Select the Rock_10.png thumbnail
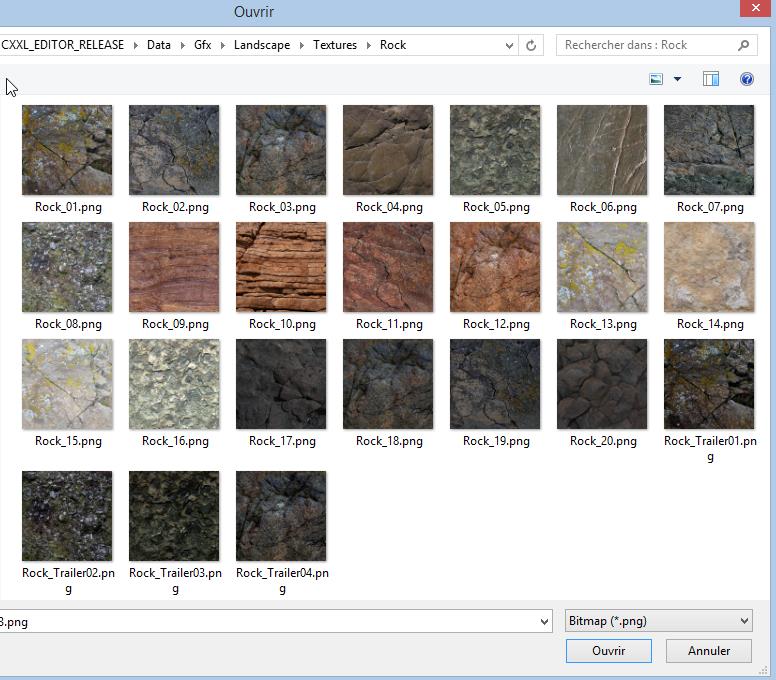The height and width of the screenshot is (680, 776). click(281, 268)
